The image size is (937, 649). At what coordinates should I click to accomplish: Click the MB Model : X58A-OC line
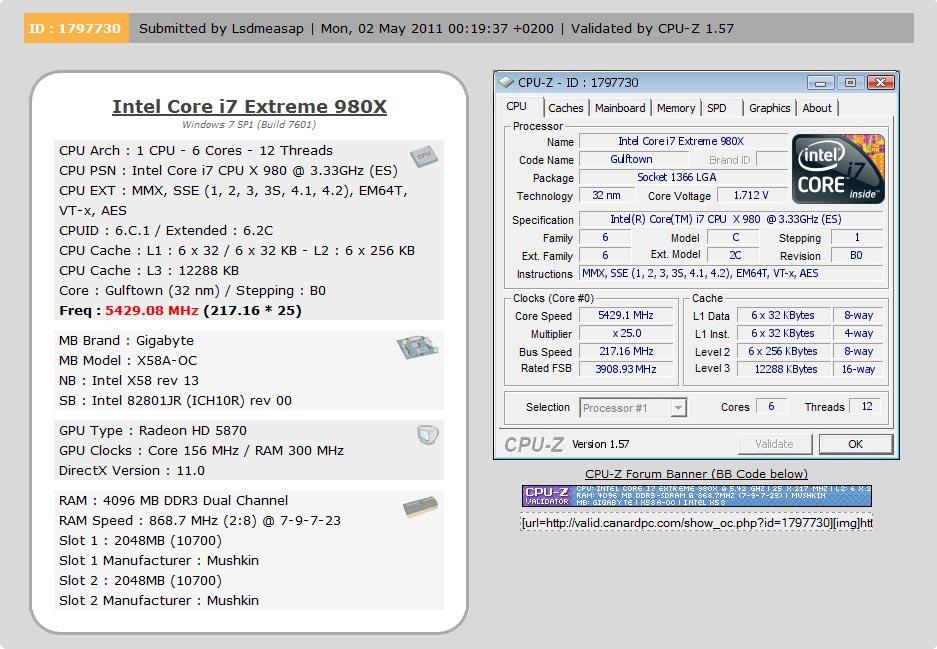point(128,360)
